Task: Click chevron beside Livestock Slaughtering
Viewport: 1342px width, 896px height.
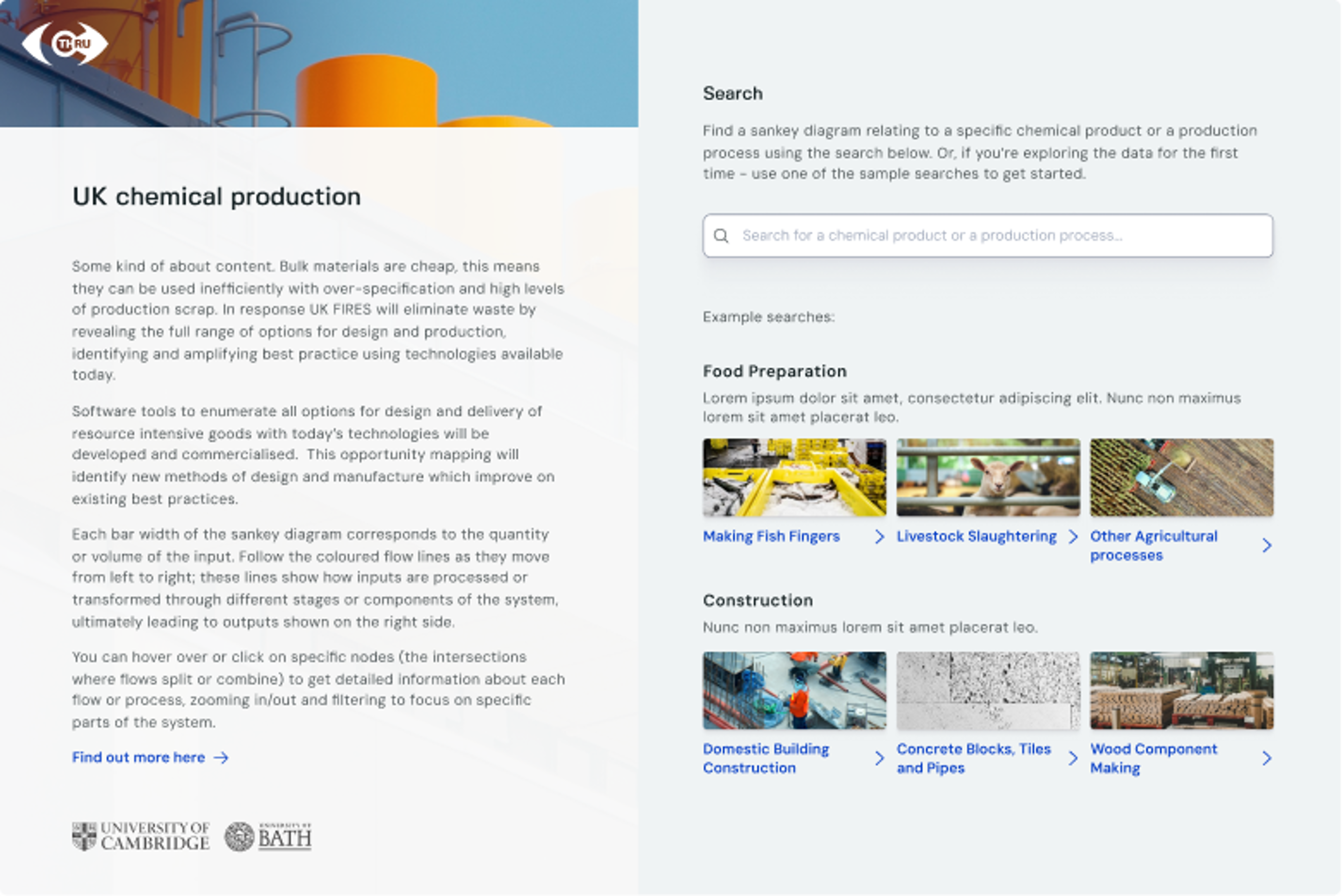Action: pos(1073,537)
